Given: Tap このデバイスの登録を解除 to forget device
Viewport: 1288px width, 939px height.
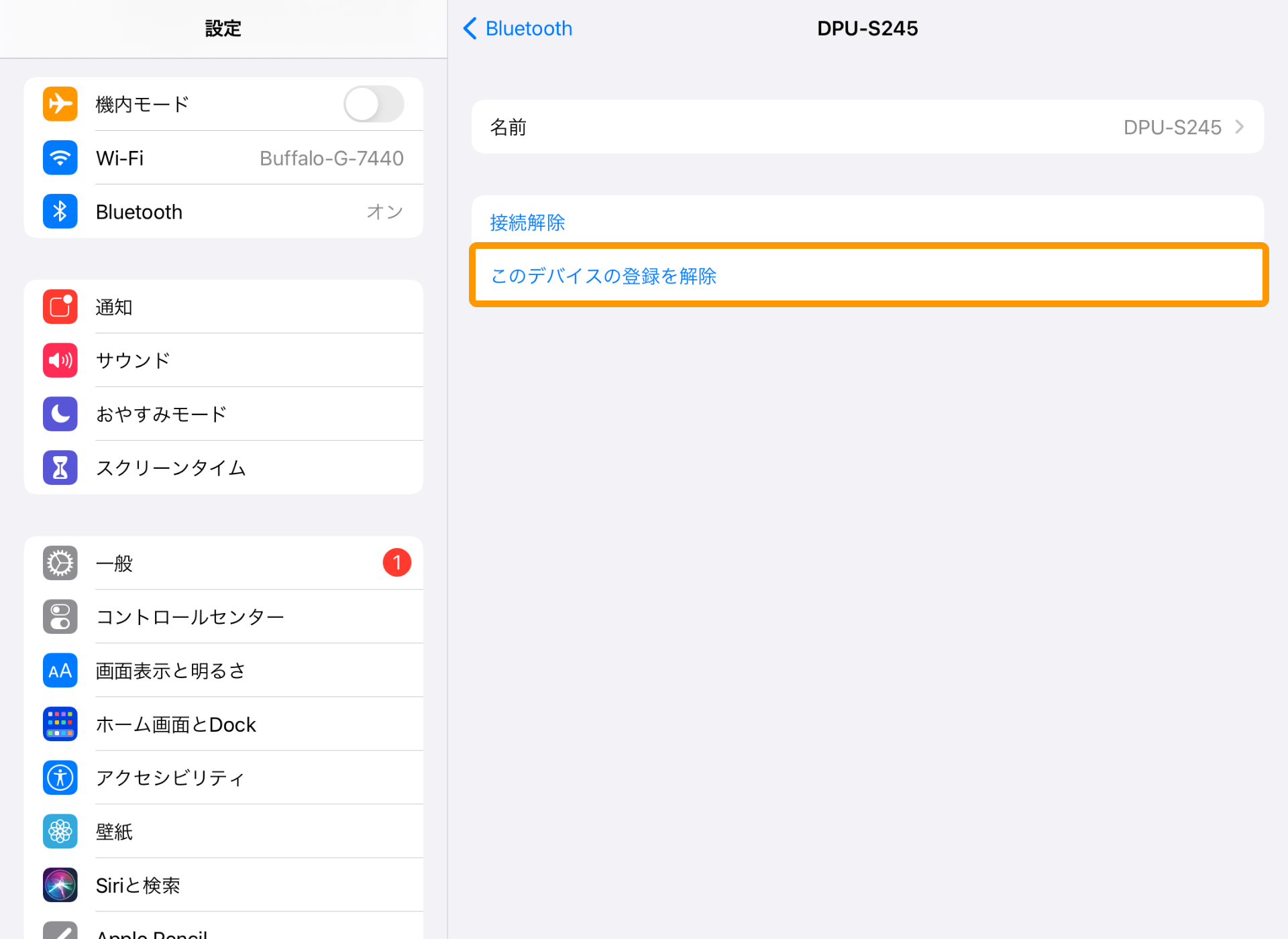Looking at the screenshot, I should (x=602, y=276).
